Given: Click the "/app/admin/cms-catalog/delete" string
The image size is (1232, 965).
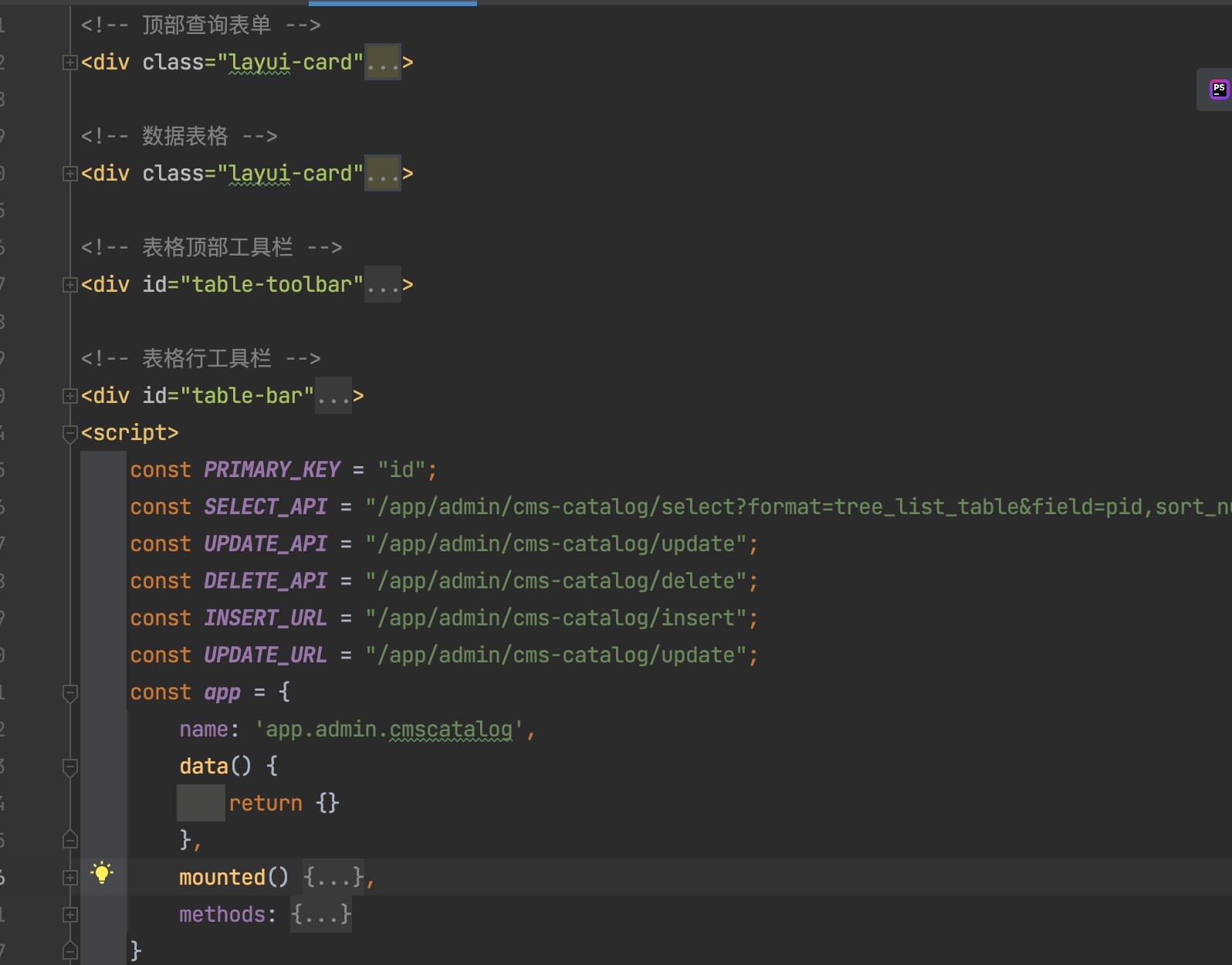Looking at the screenshot, I should pos(556,581).
